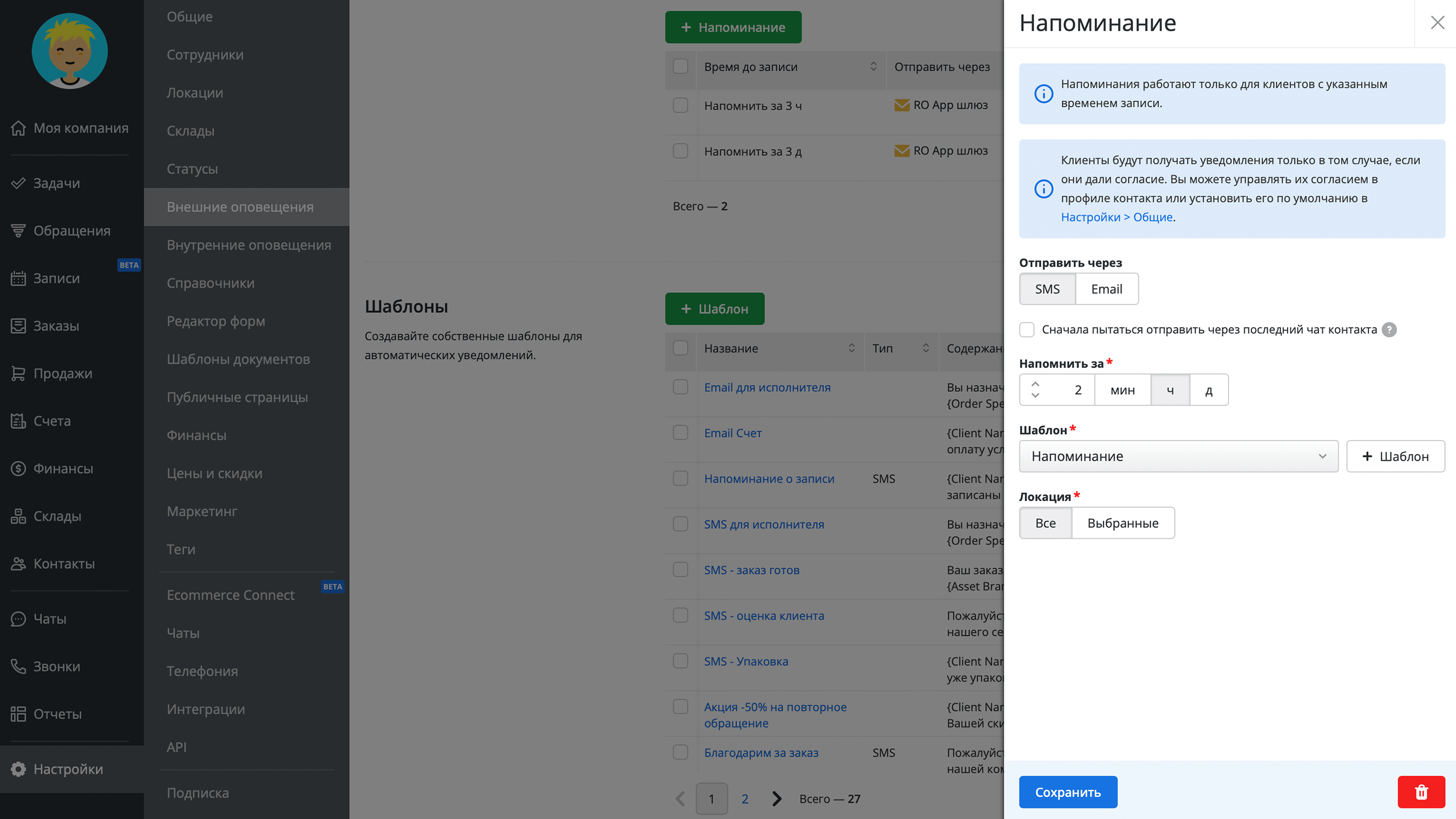The image size is (1456, 819).
Task: Enable sending via last contact chat checkbox
Action: [x=1027, y=330]
